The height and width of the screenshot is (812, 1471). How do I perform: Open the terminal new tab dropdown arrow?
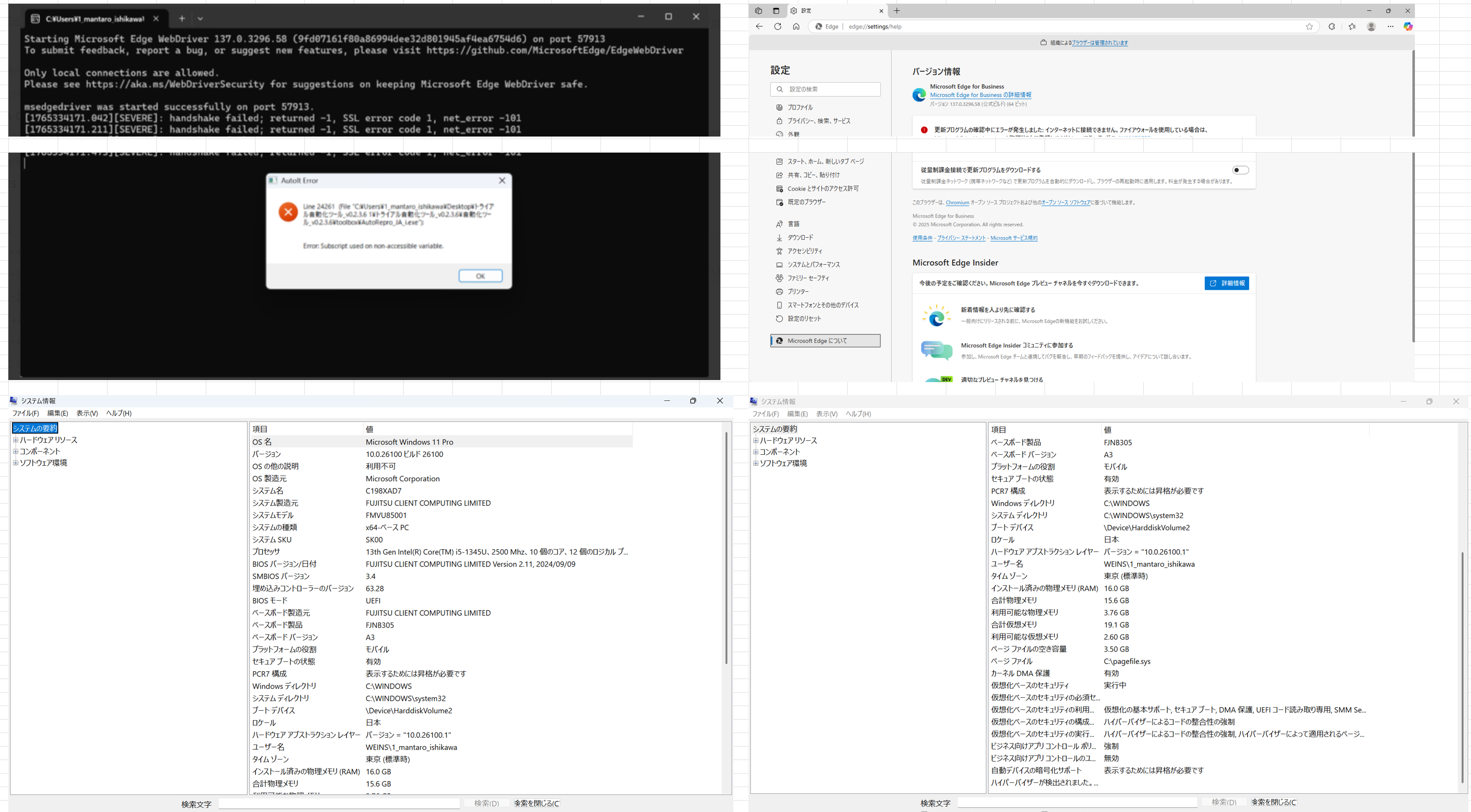200,19
